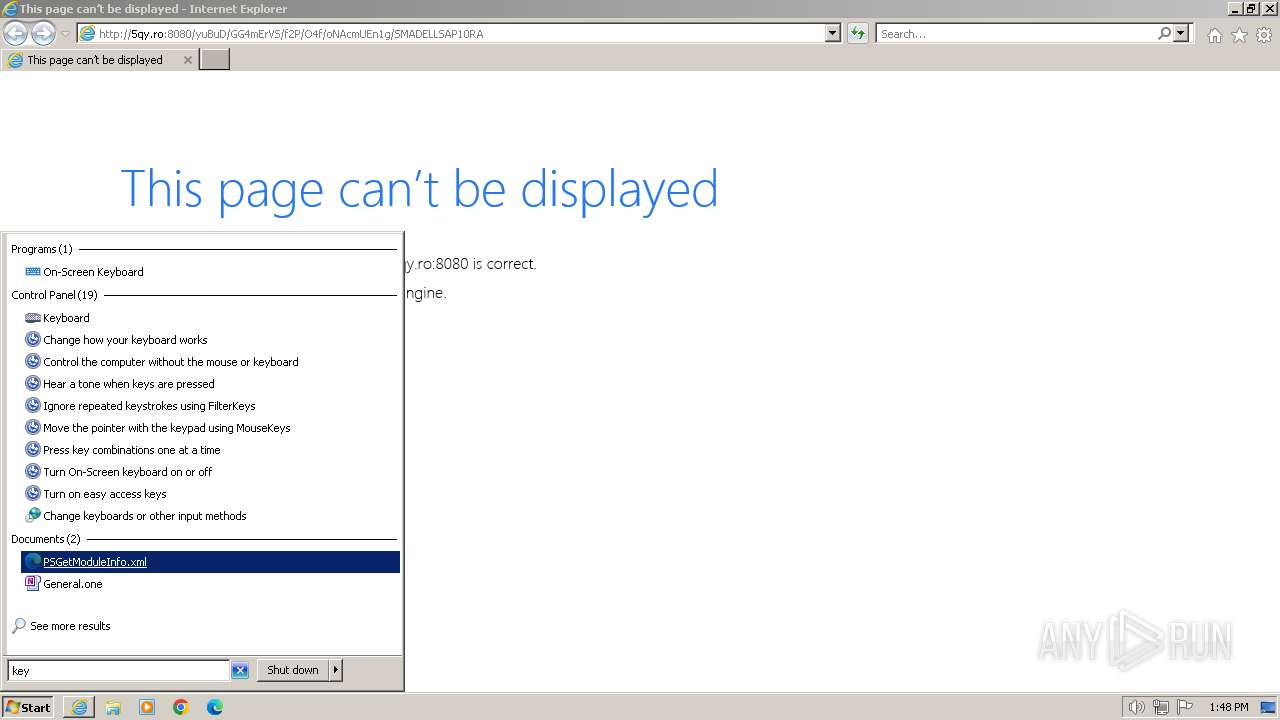Image resolution: width=1280 pixels, height=720 pixels.
Task: Click the Shut down button
Action: pyautogui.click(x=293, y=670)
